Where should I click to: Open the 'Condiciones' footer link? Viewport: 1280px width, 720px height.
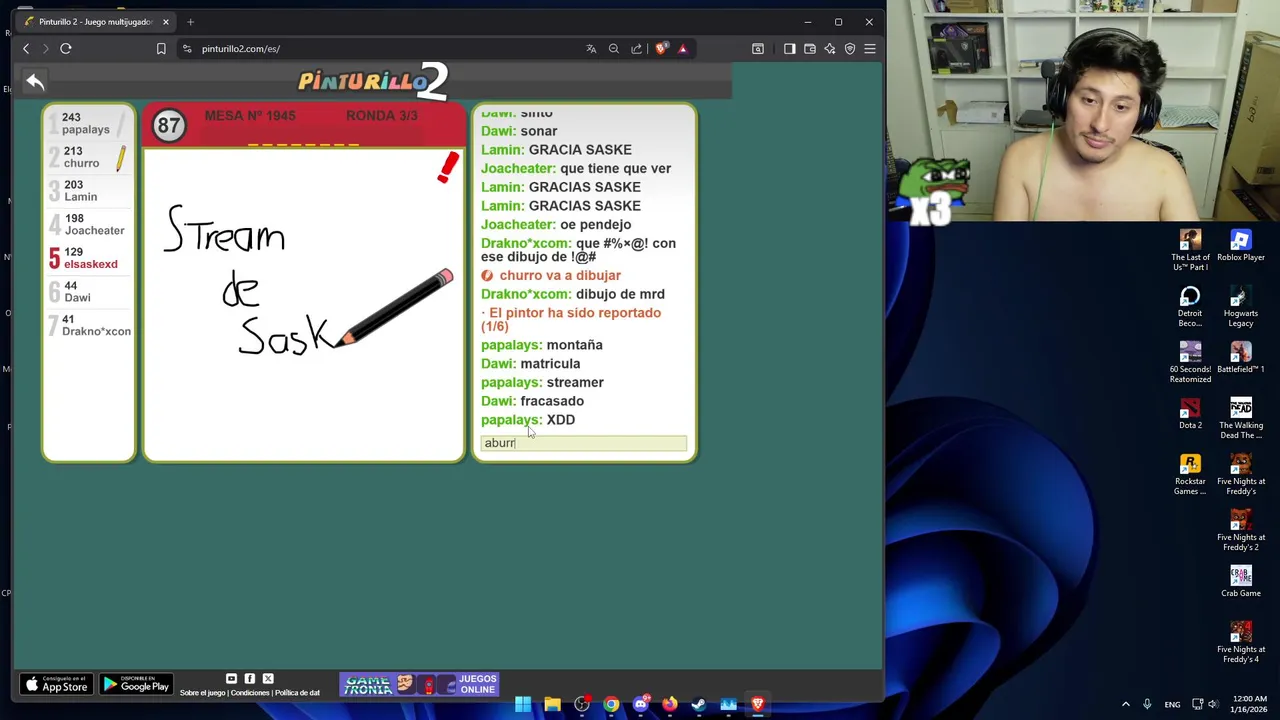click(250, 693)
